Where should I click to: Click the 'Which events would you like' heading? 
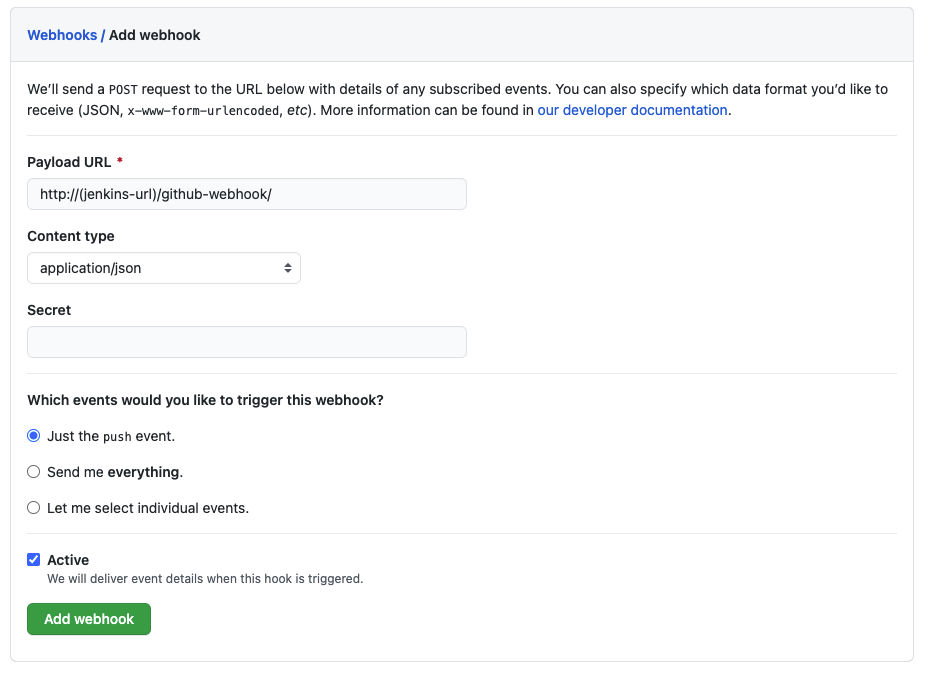click(x=205, y=400)
